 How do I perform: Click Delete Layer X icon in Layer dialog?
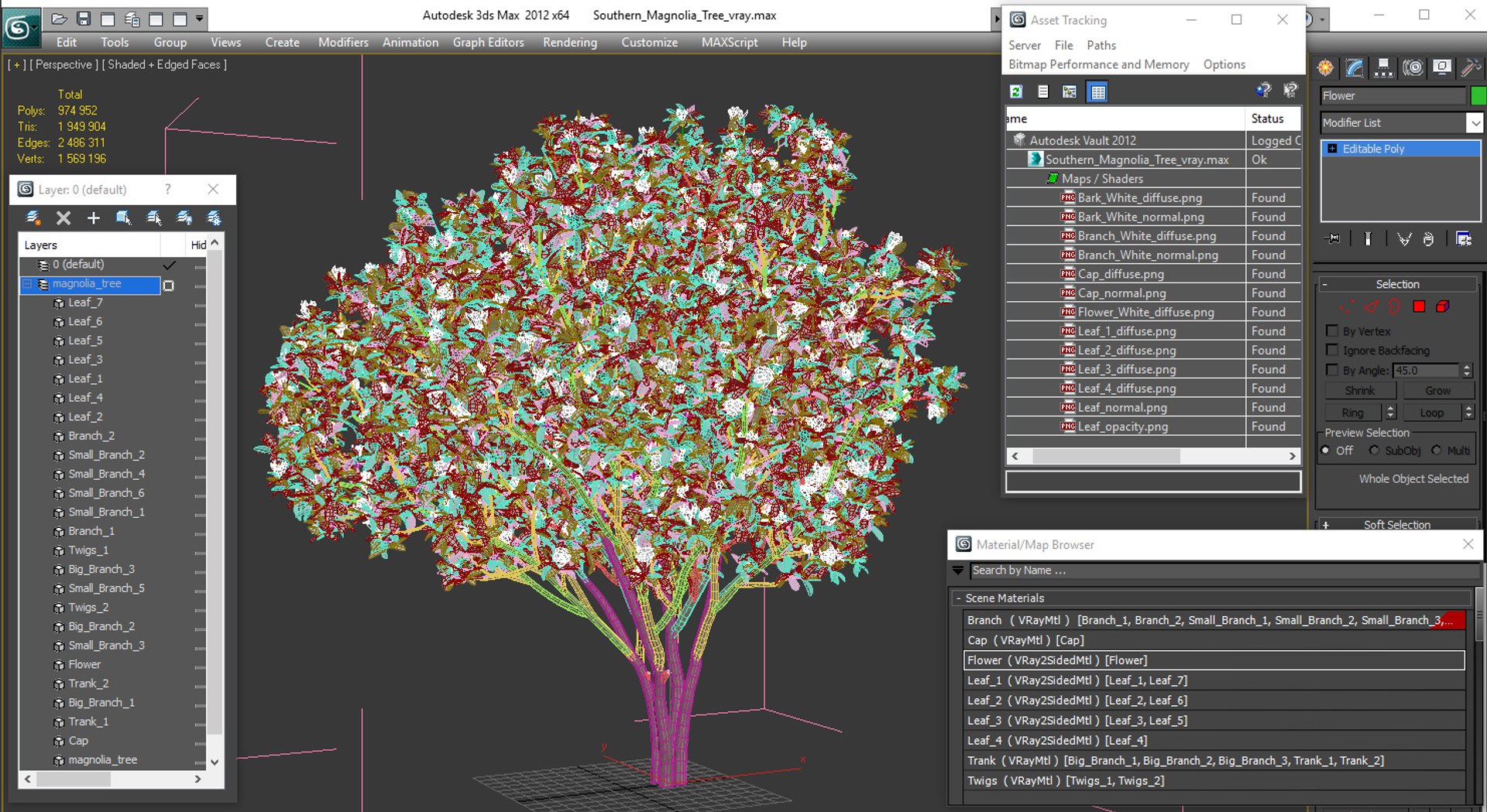(64, 218)
